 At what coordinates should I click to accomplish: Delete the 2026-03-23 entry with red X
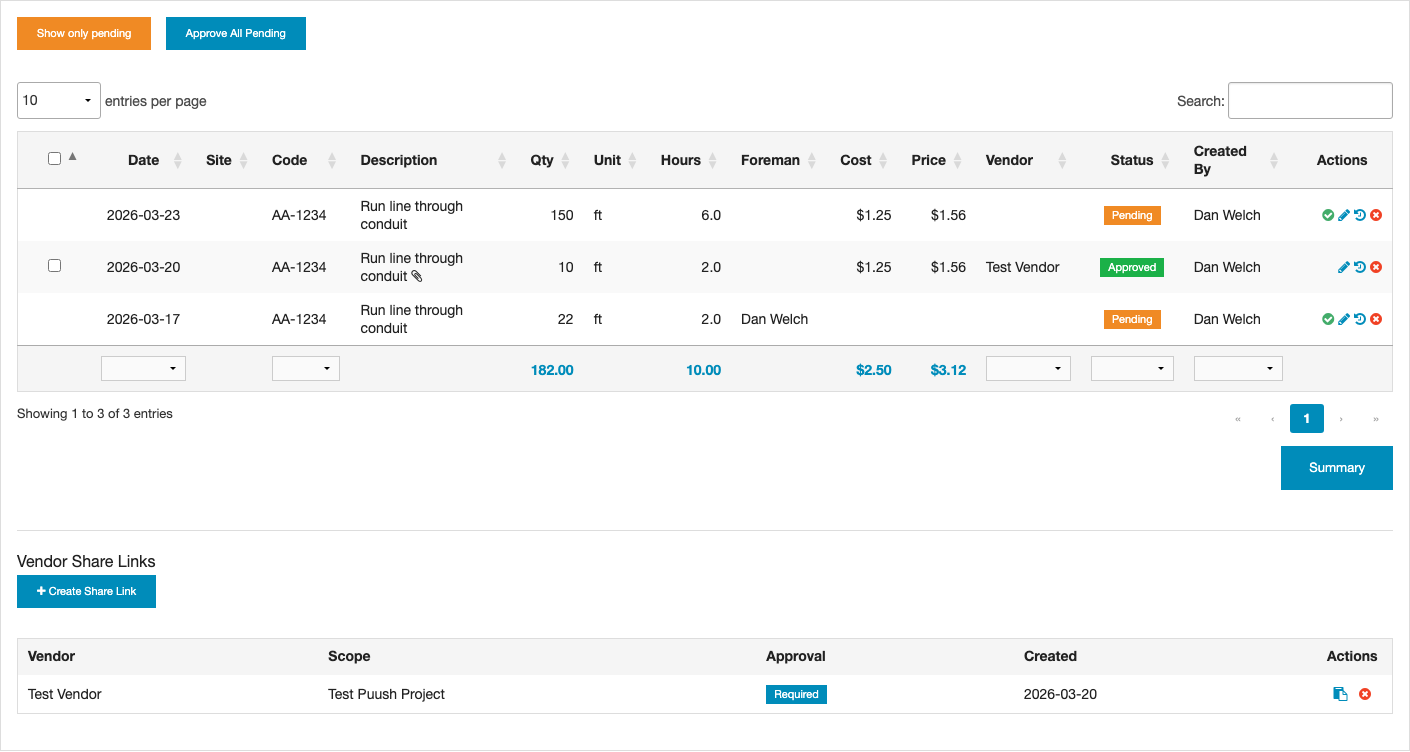[x=1376, y=215]
